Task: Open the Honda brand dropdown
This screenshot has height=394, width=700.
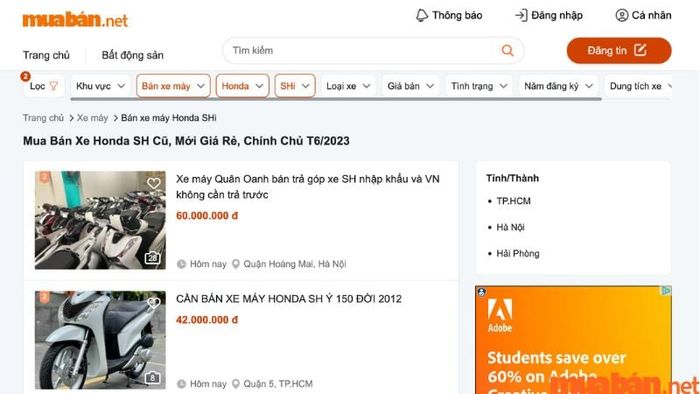Action: point(242,86)
